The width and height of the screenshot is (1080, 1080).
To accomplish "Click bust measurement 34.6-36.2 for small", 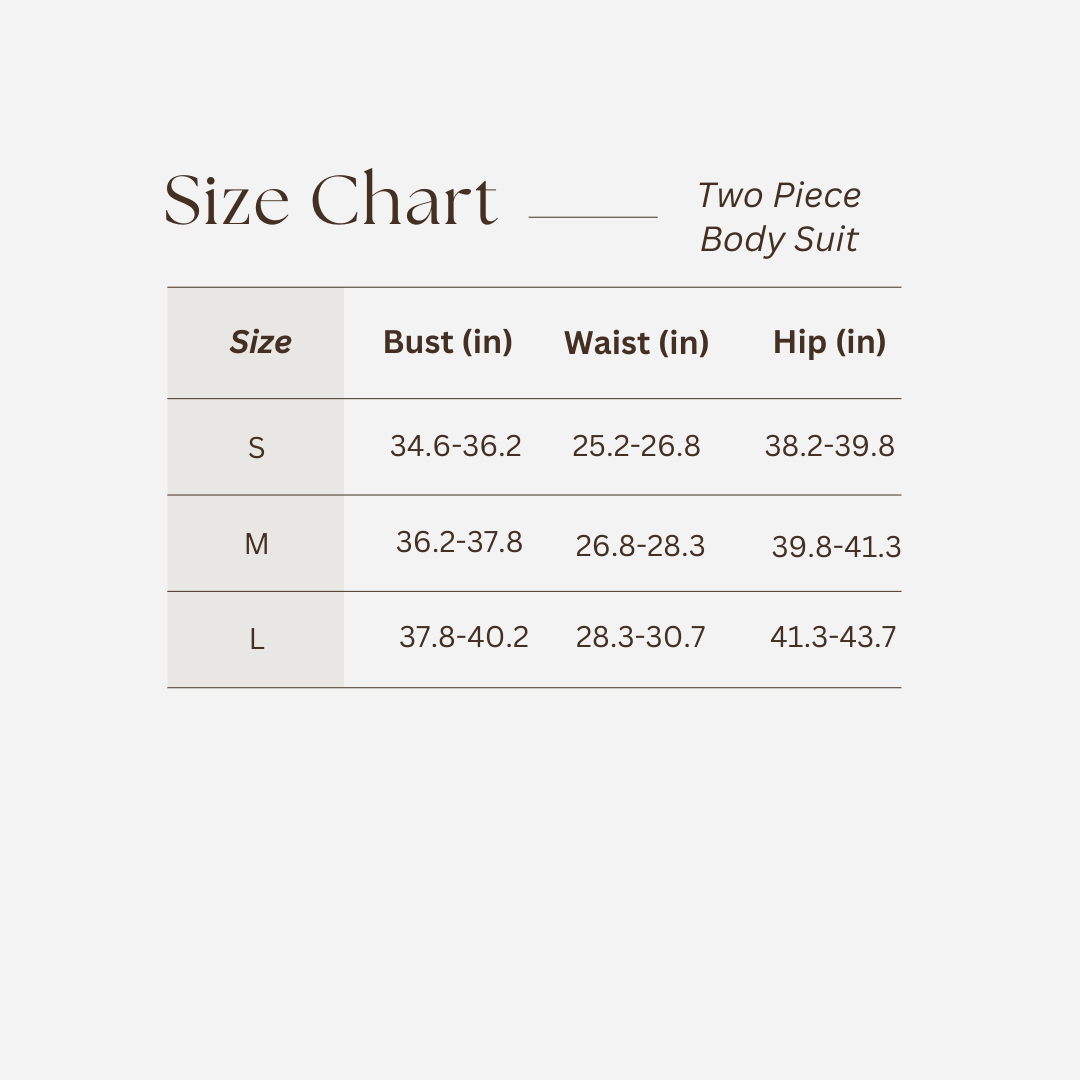I will pyautogui.click(x=455, y=446).
